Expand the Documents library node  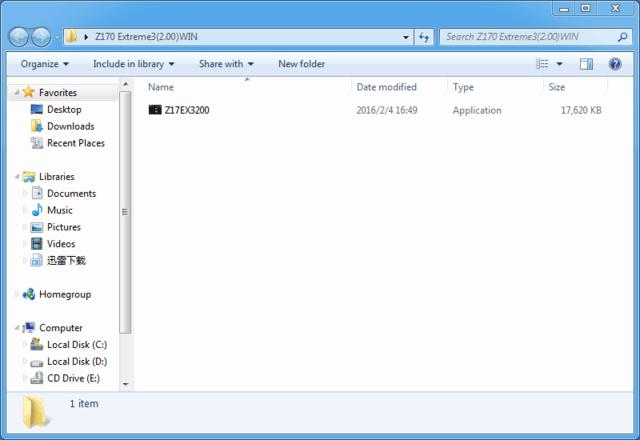tap(24, 194)
